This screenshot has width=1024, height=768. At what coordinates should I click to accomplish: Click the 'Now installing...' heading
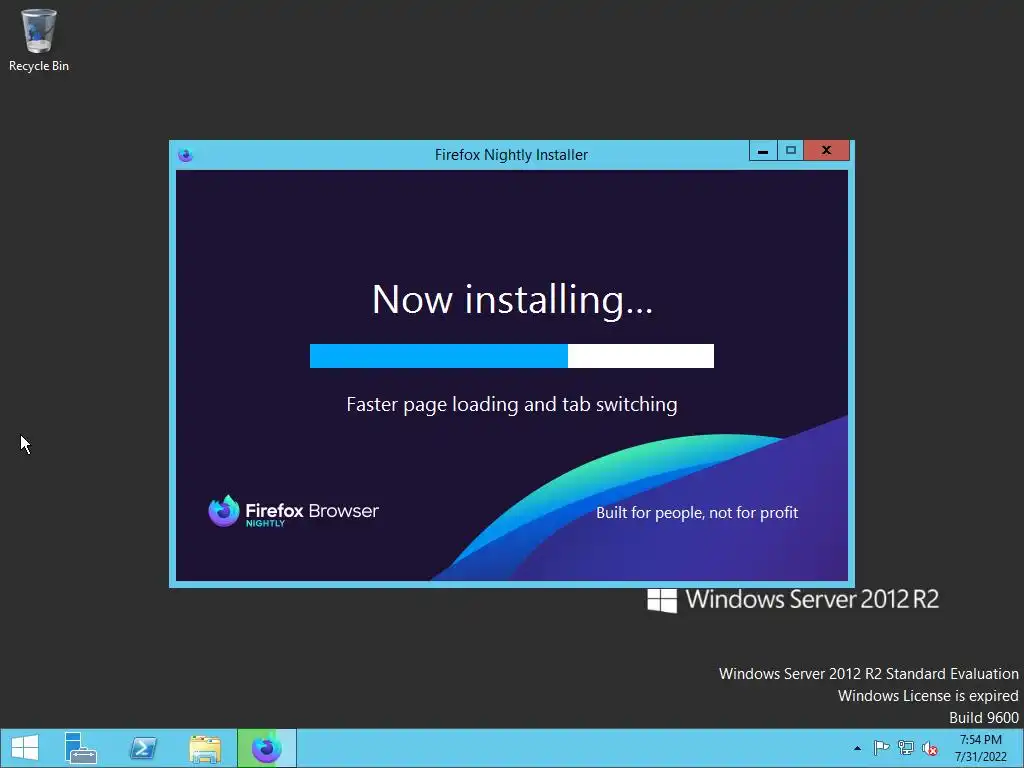click(x=512, y=300)
